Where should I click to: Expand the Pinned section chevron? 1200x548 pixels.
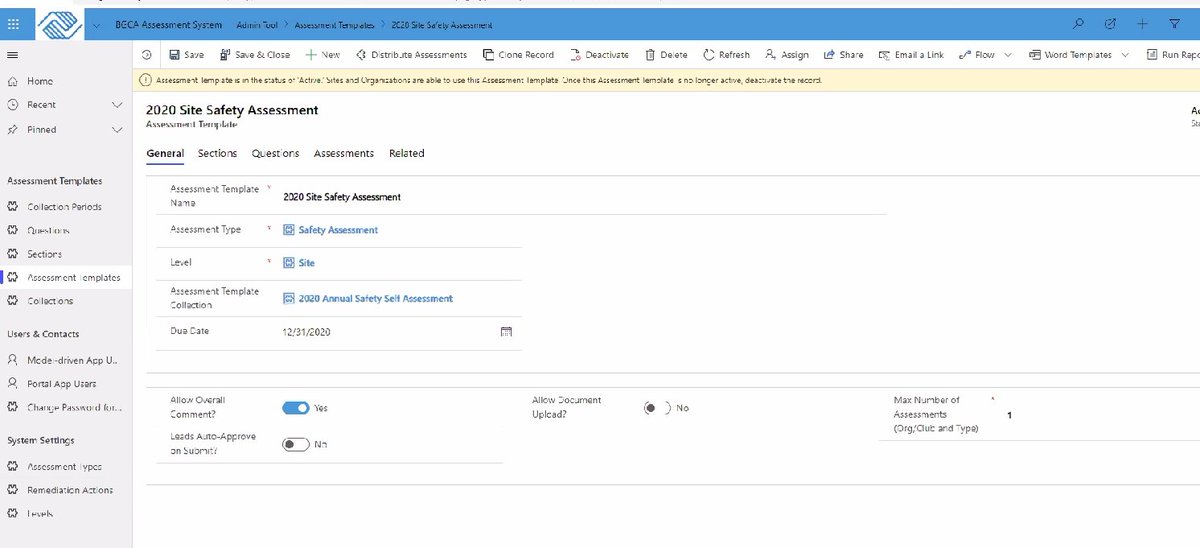117,129
